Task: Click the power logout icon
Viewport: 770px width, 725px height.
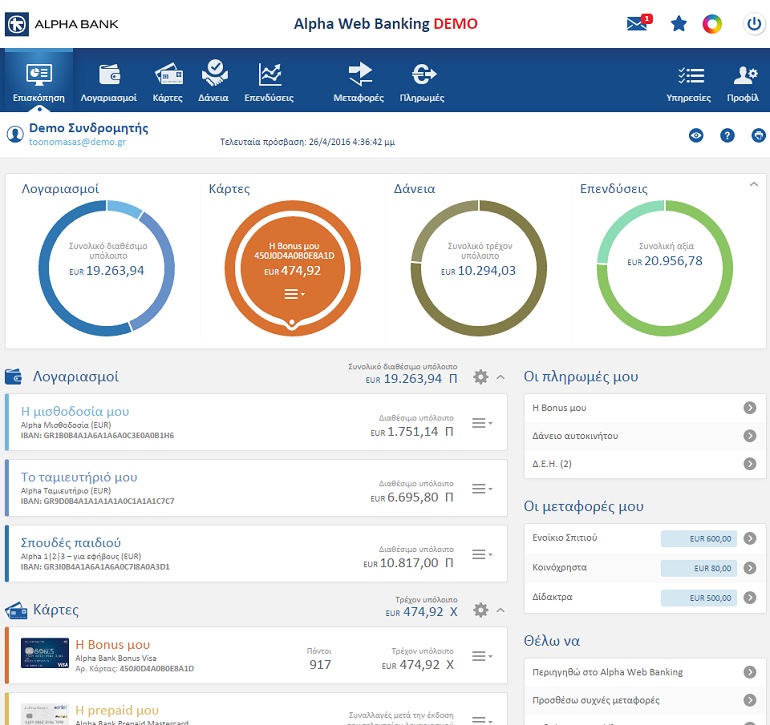Action: point(754,24)
